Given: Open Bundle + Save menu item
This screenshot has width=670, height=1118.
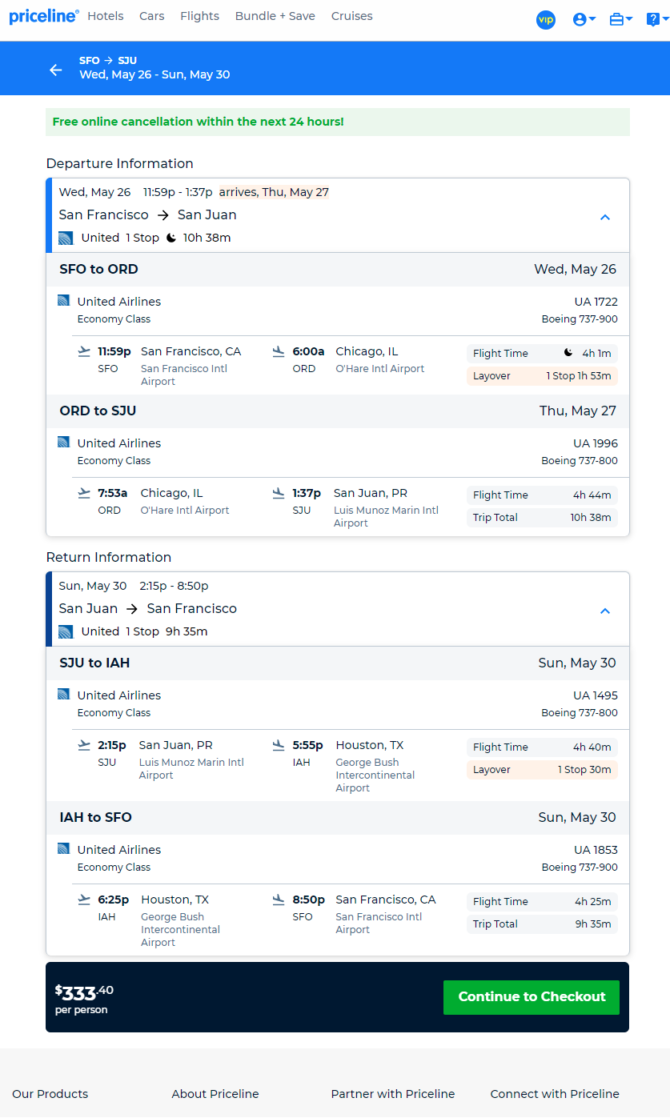Looking at the screenshot, I should (275, 16).
